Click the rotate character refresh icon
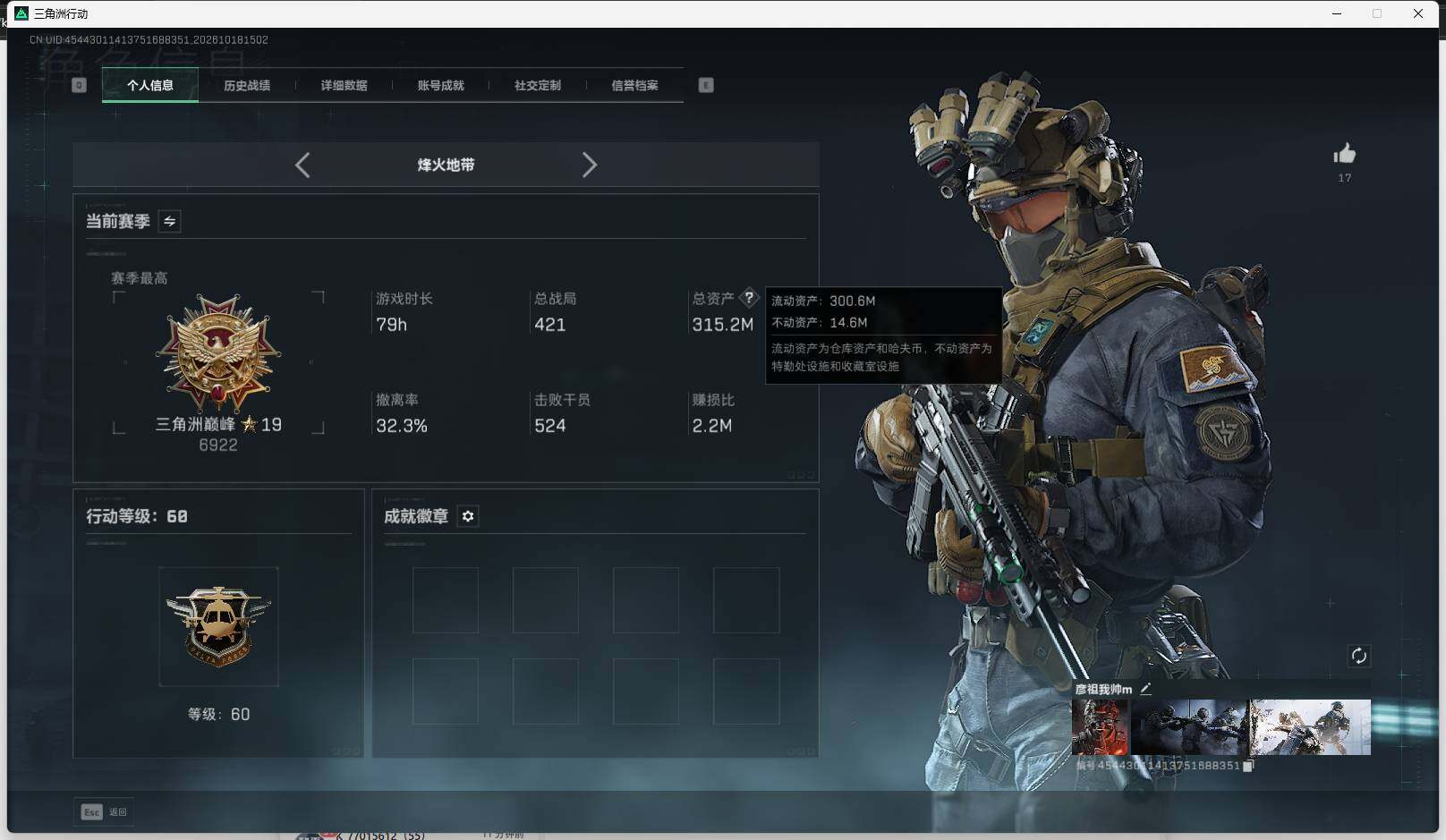The image size is (1446, 840). (1358, 656)
